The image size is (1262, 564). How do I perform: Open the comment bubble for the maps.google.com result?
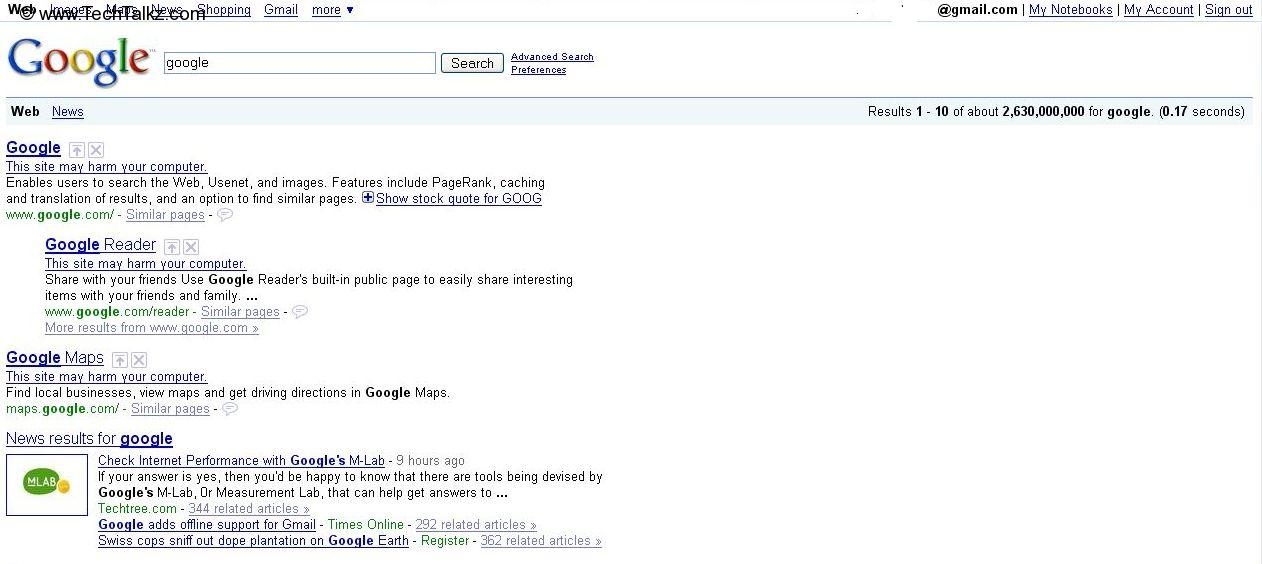(x=230, y=409)
